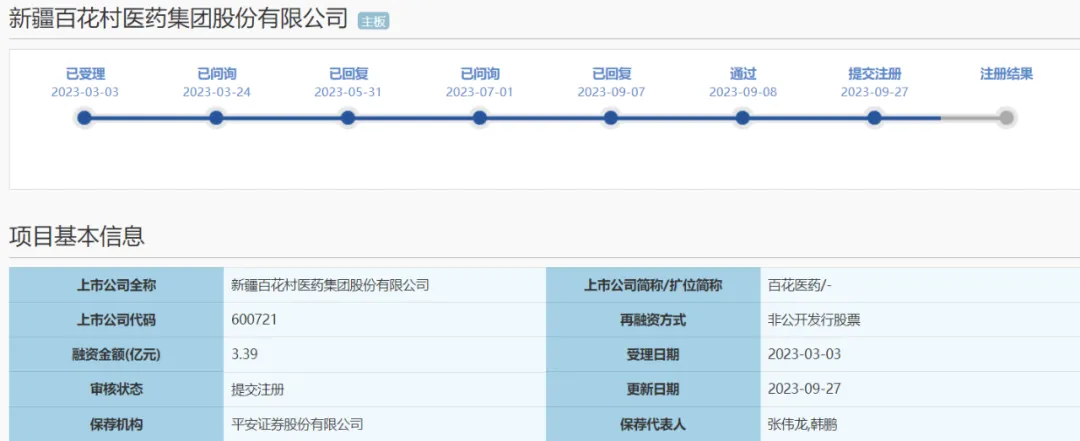
Task: Select the 提交注册 timeline node dot
Action: tap(874, 118)
